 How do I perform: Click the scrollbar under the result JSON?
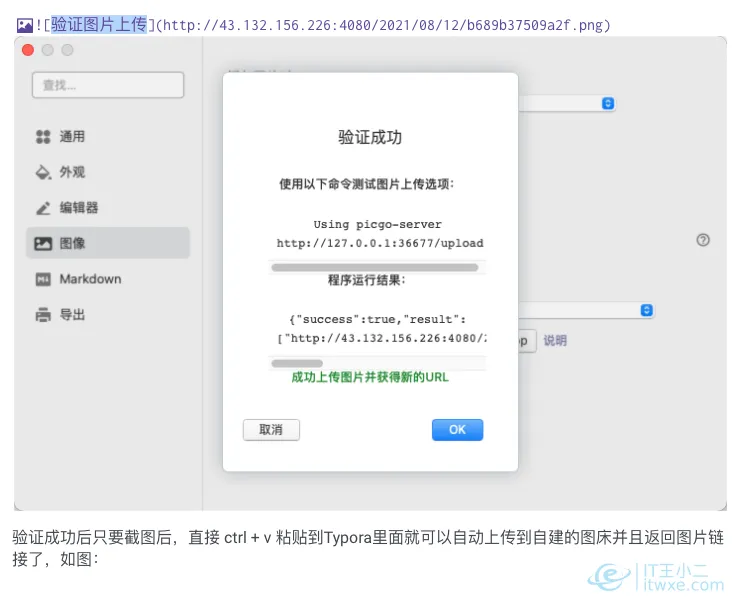click(x=297, y=363)
